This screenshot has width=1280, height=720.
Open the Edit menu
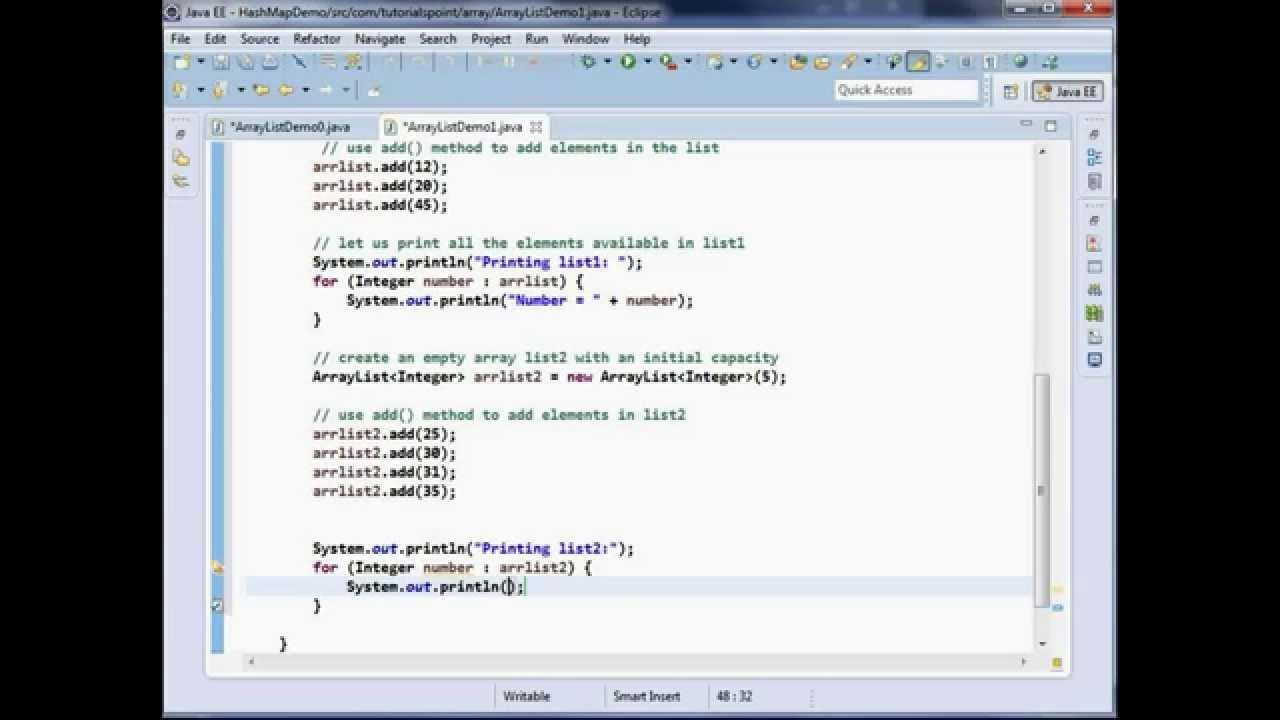[215, 39]
